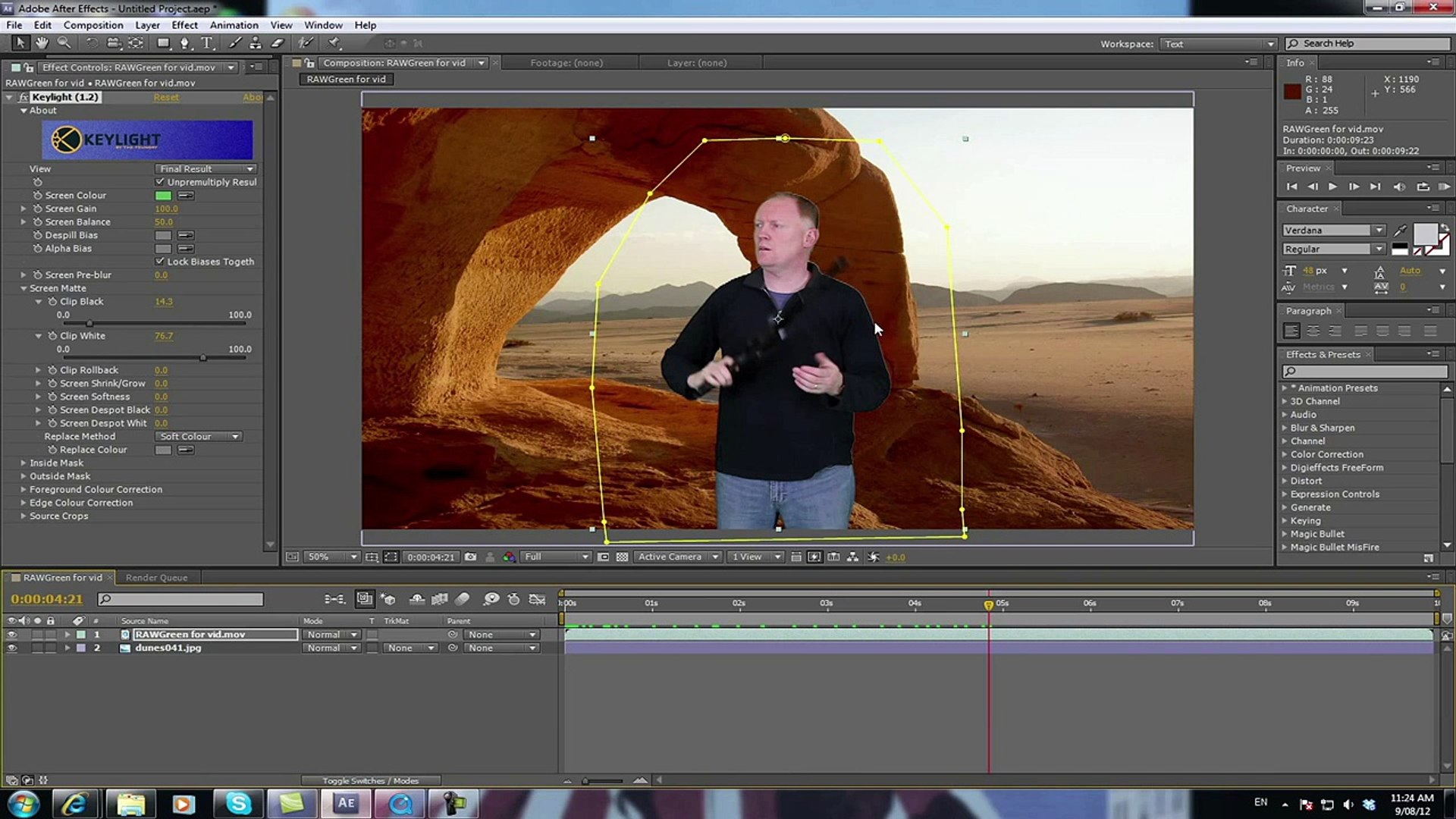Click the Effects & Presets search field
Viewport: 1456px width, 819px height.
point(1364,372)
